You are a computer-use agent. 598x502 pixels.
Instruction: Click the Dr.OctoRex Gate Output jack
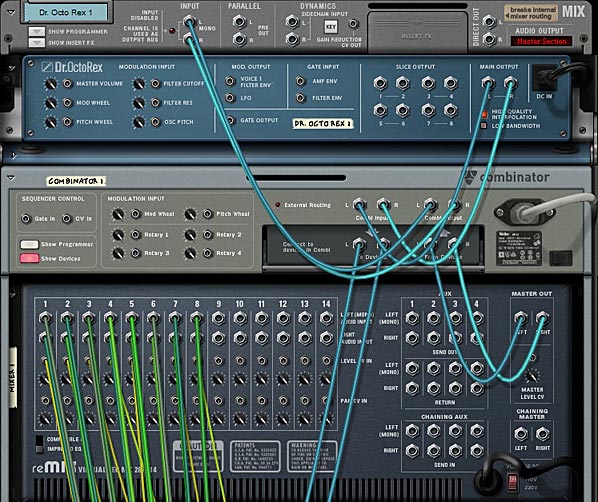[230, 120]
